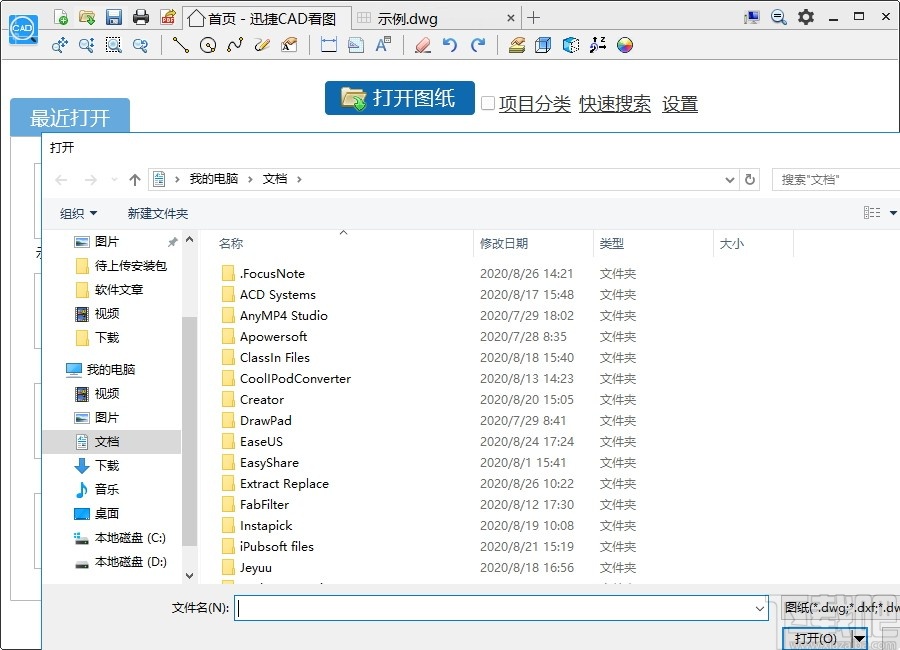Image resolution: width=900 pixels, height=650 pixels.
Task: Select the zoom window selection tool
Action: click(x=114, y=45)
